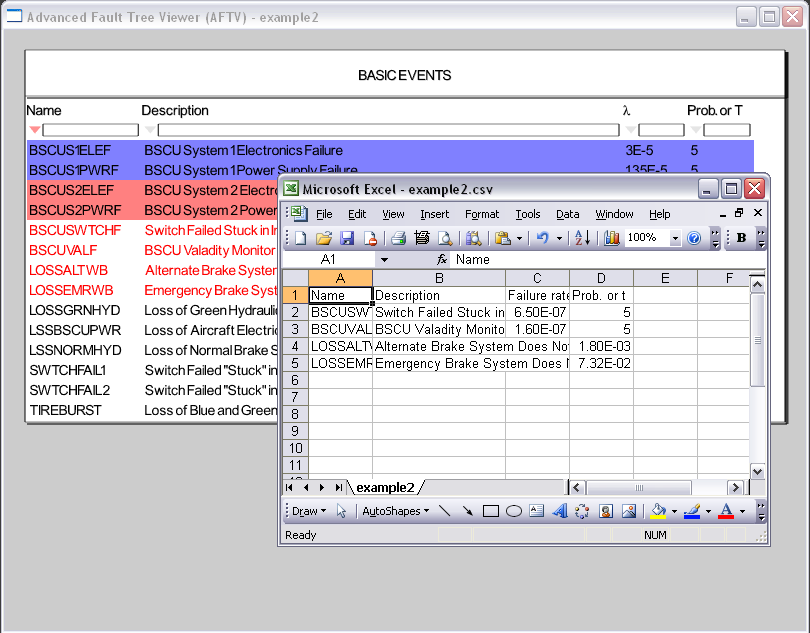Click the Description filter field in AFTV
Viewport: 810px width, 633px height.
[x=388, y=130]
